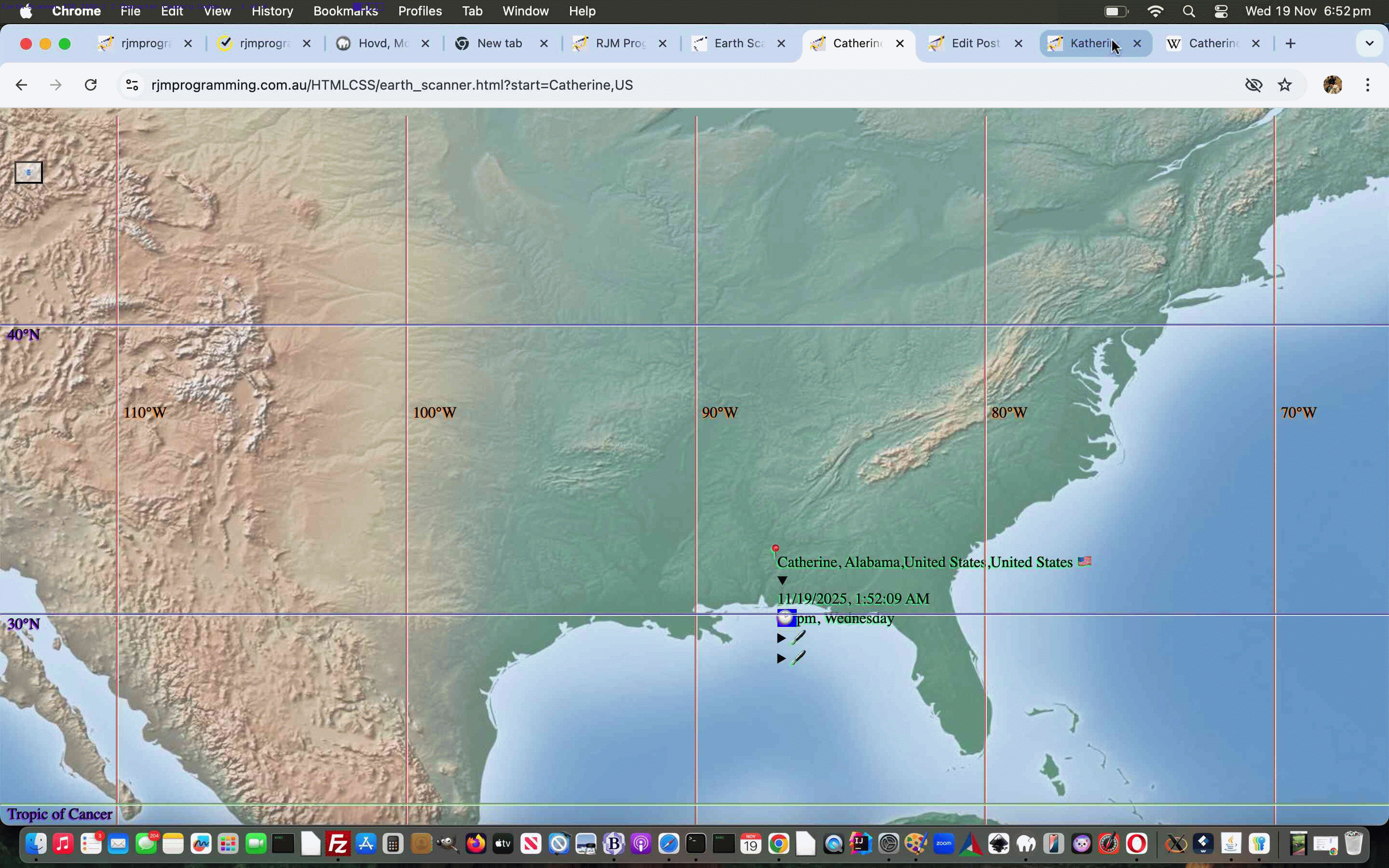1389x868 pixels.
Task: Click the Wi-Fi icon in the menu bar
Action: [x=1156, y=11]
